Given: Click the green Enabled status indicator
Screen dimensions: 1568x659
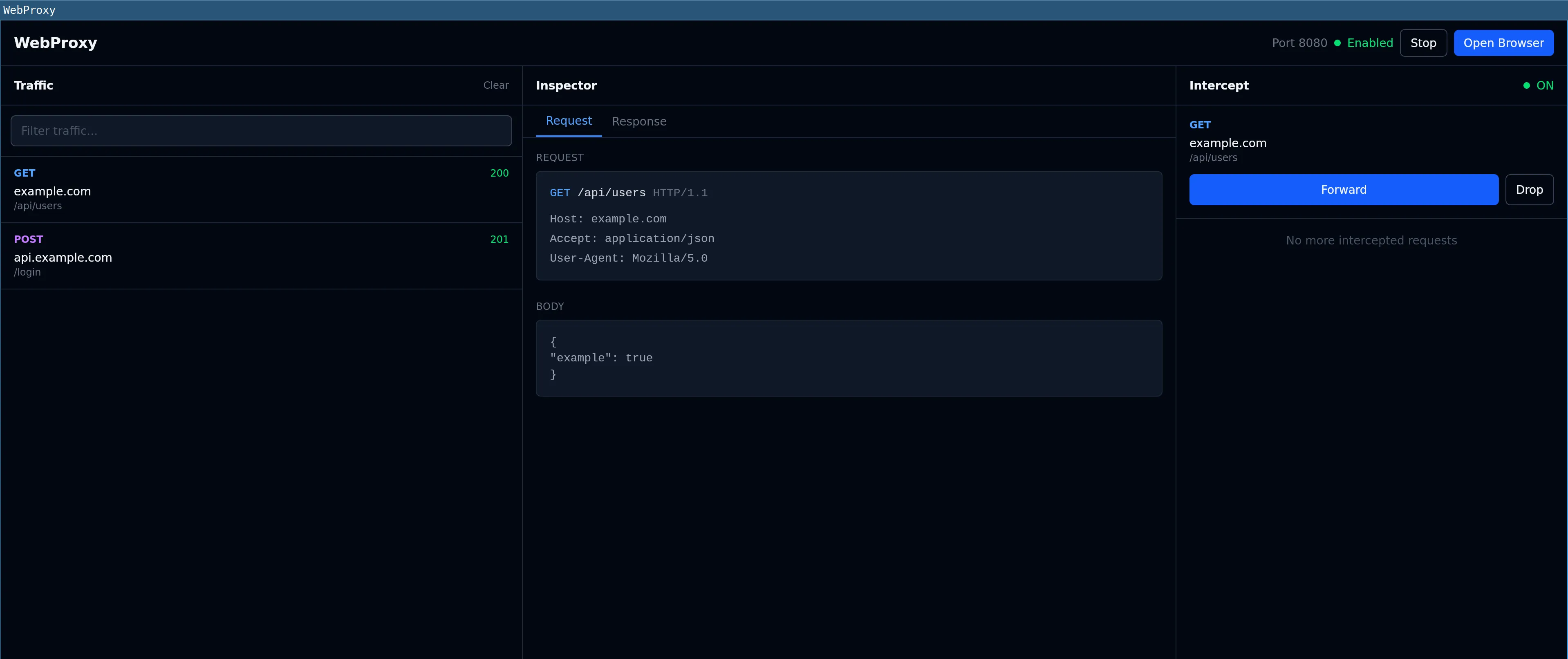Looking at the screenshot, I should click(x=1364, y=43).
